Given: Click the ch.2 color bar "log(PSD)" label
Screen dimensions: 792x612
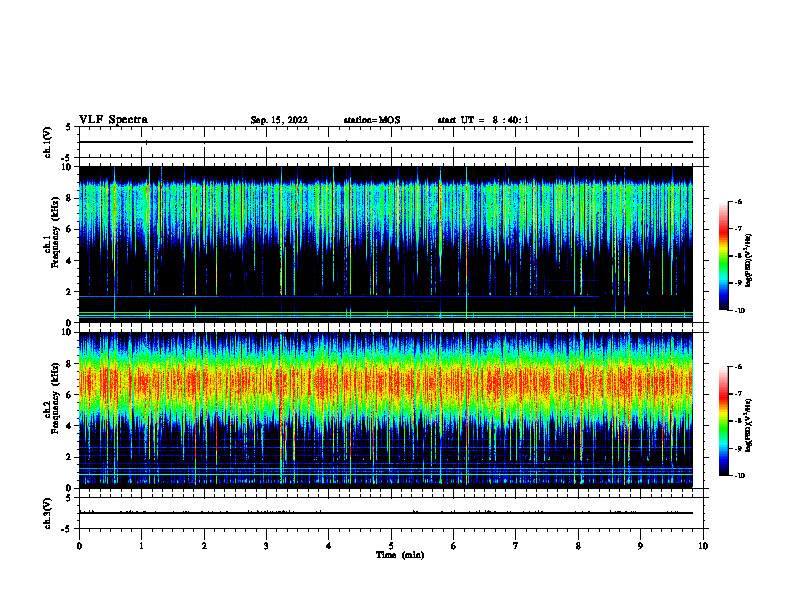Looking at the screenshot, I should coord(749,427).
